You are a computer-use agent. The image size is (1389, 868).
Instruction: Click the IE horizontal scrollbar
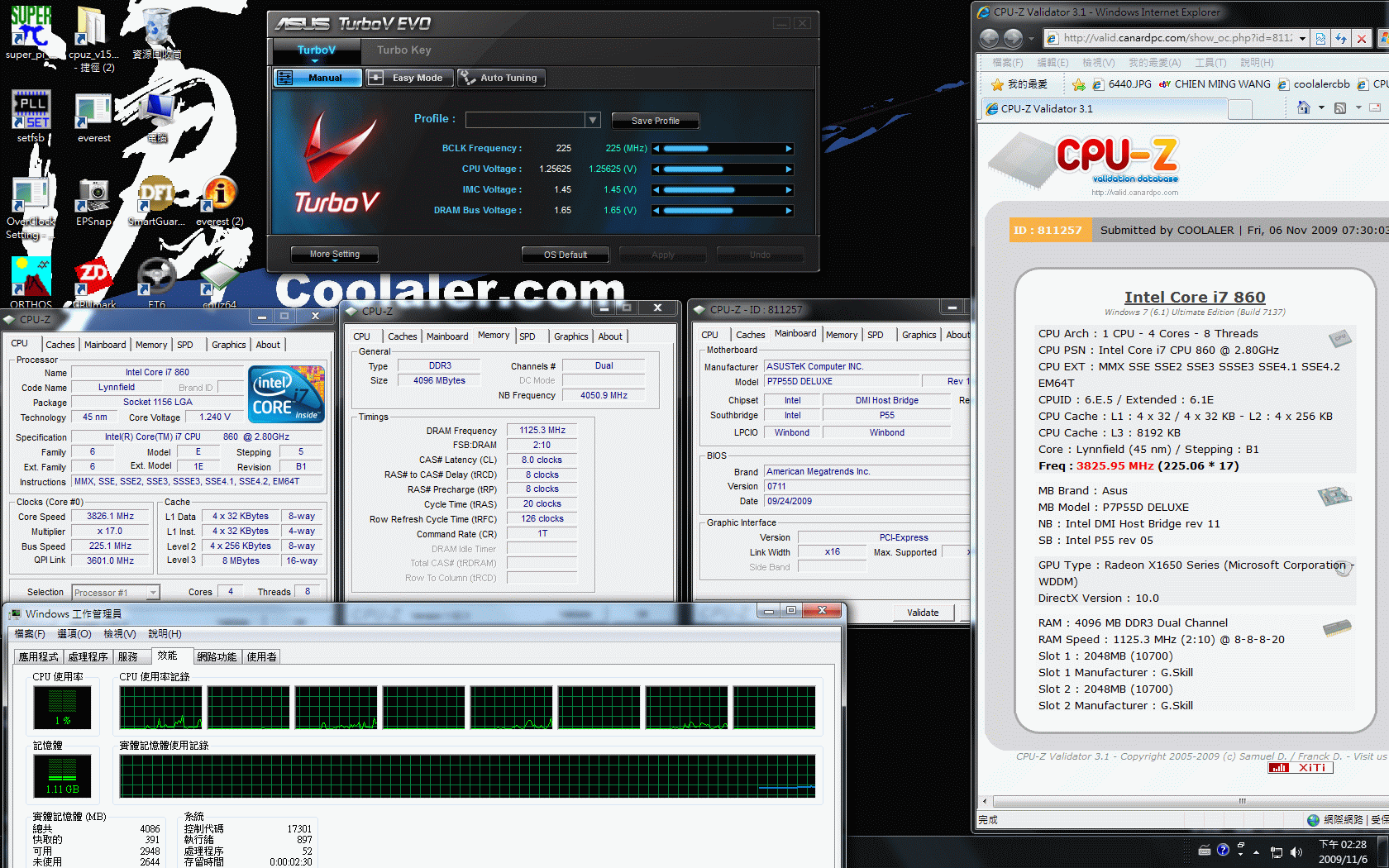(1191, 801)
